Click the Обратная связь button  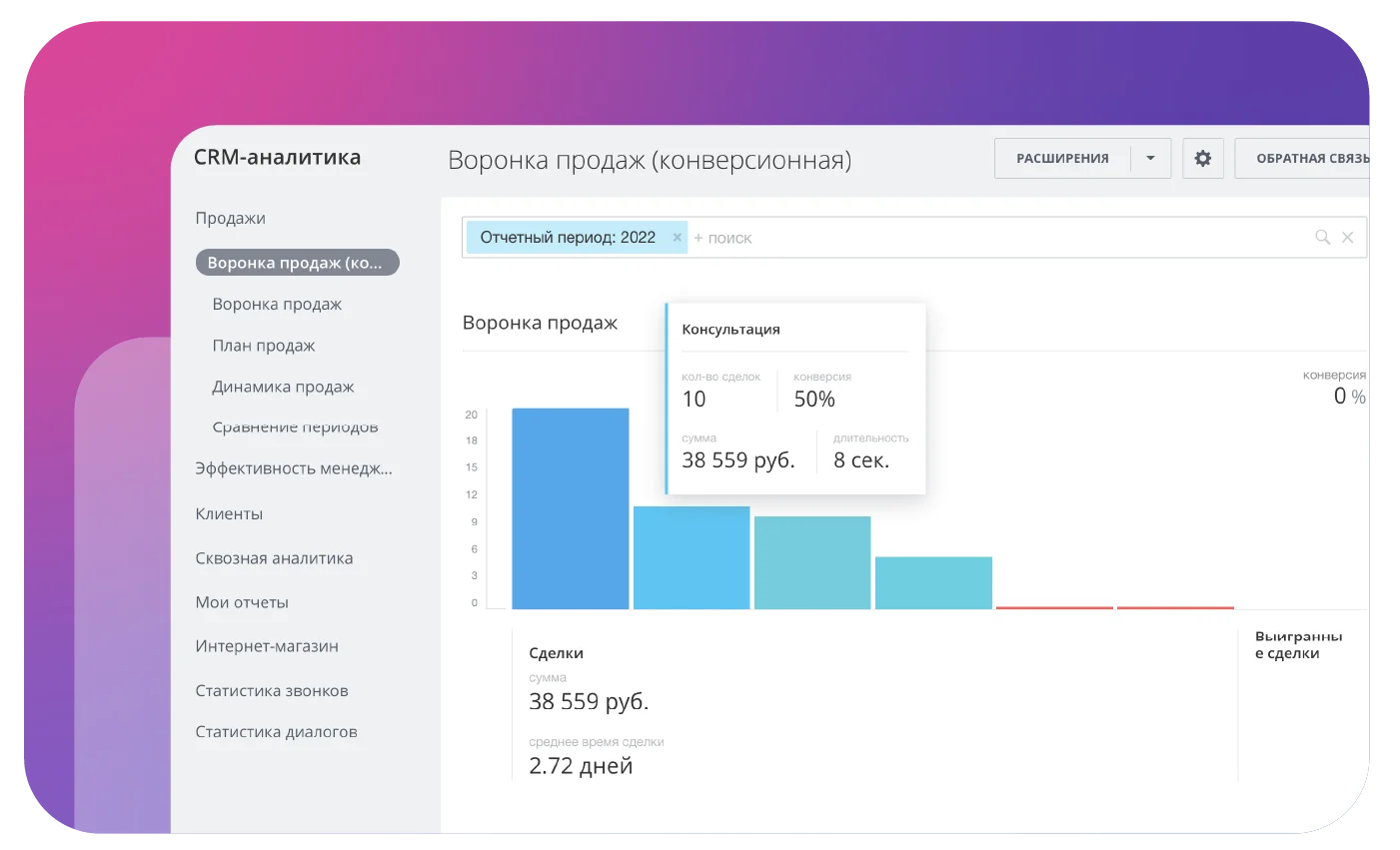pos(1309,159)
